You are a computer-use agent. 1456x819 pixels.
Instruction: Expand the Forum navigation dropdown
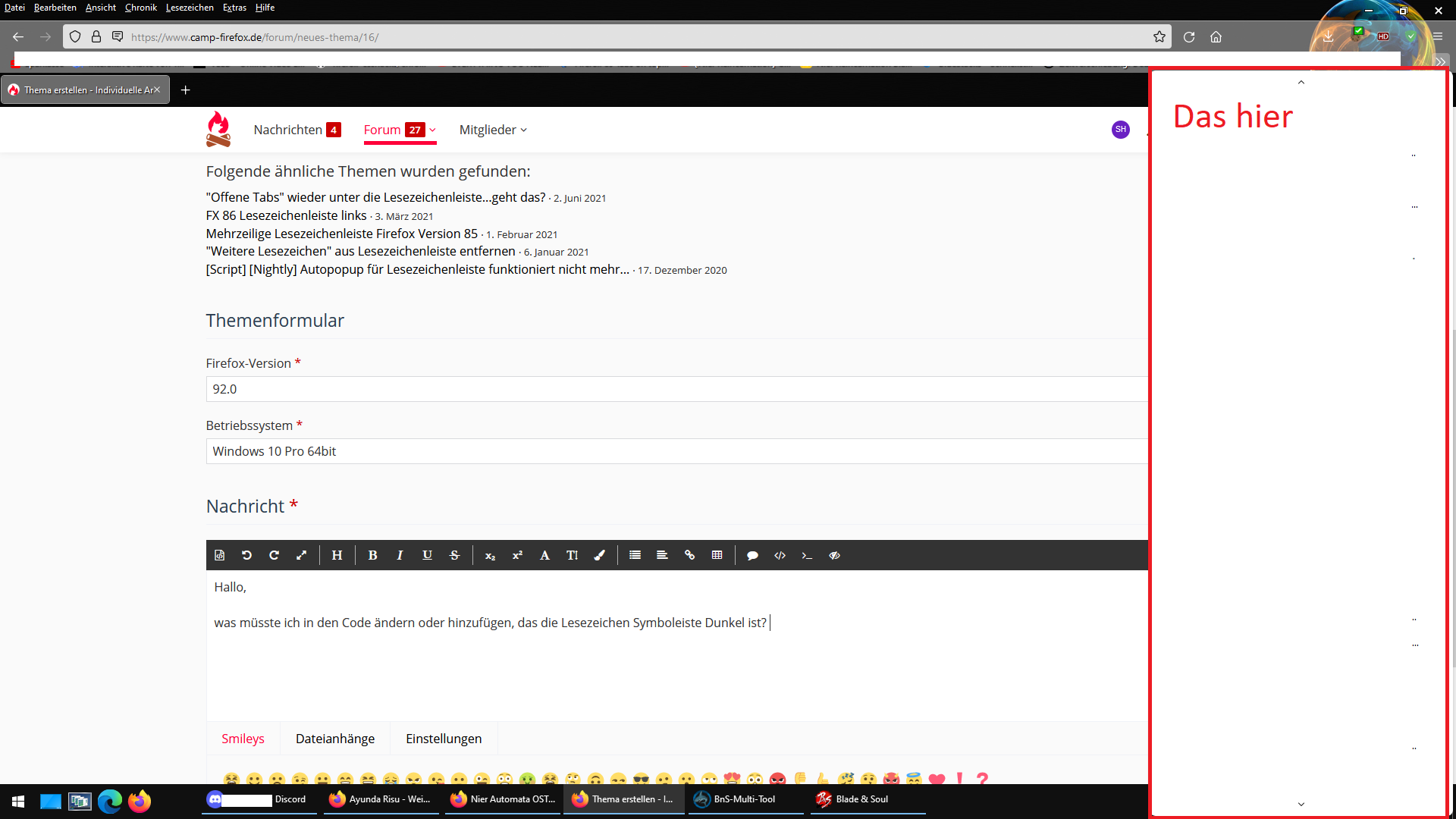433,130
